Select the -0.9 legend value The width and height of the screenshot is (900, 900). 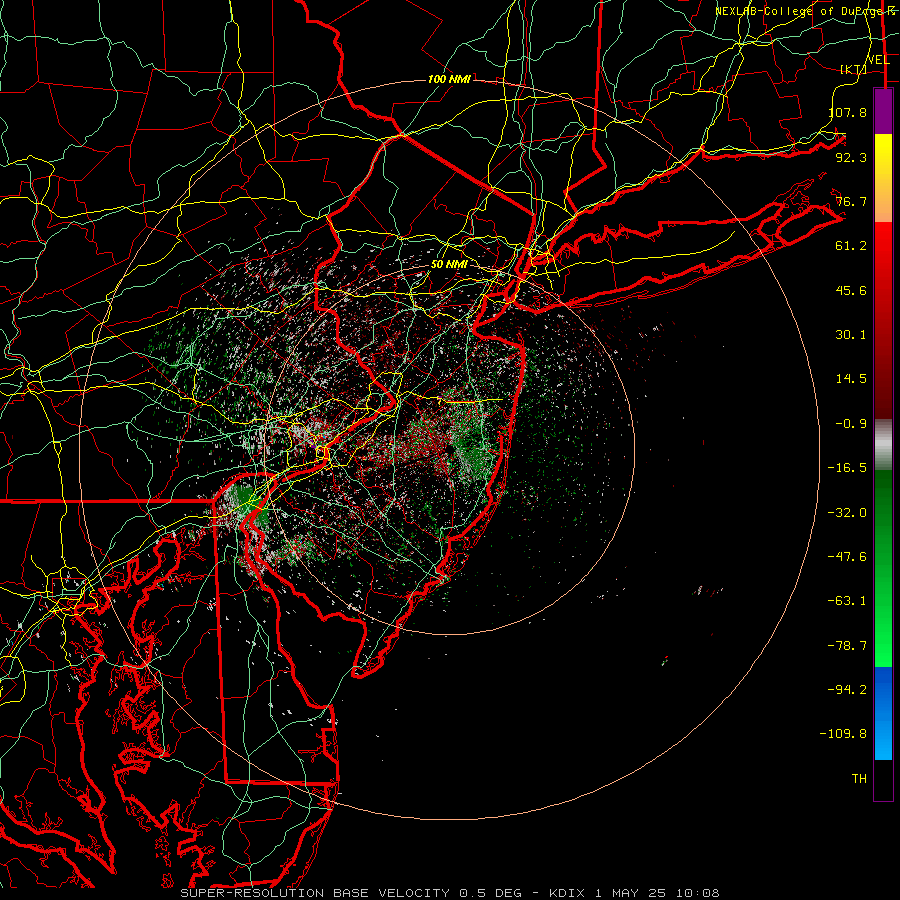851,424
